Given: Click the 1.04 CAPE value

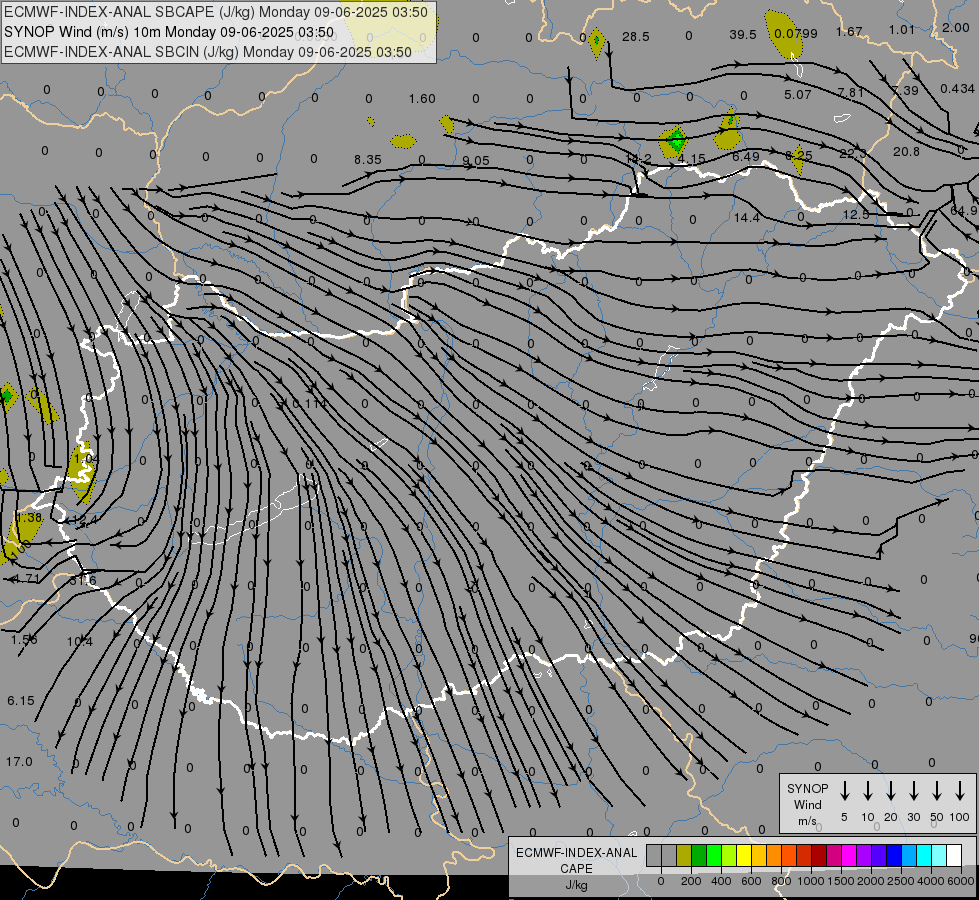Looking at the screenshot, I should click(x=86, y=459).
